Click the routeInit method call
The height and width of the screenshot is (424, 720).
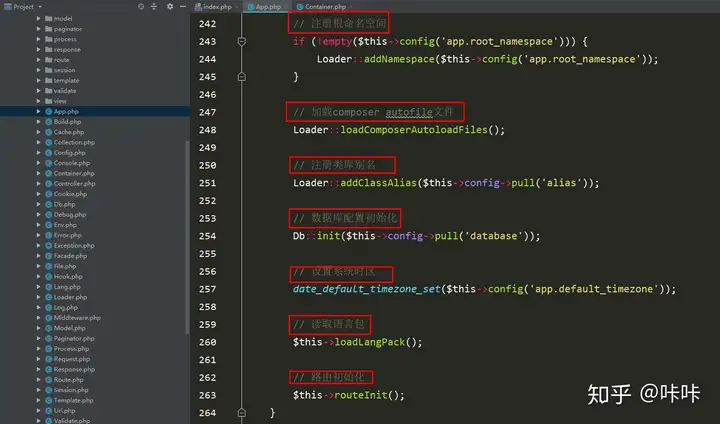click(361, 395)
